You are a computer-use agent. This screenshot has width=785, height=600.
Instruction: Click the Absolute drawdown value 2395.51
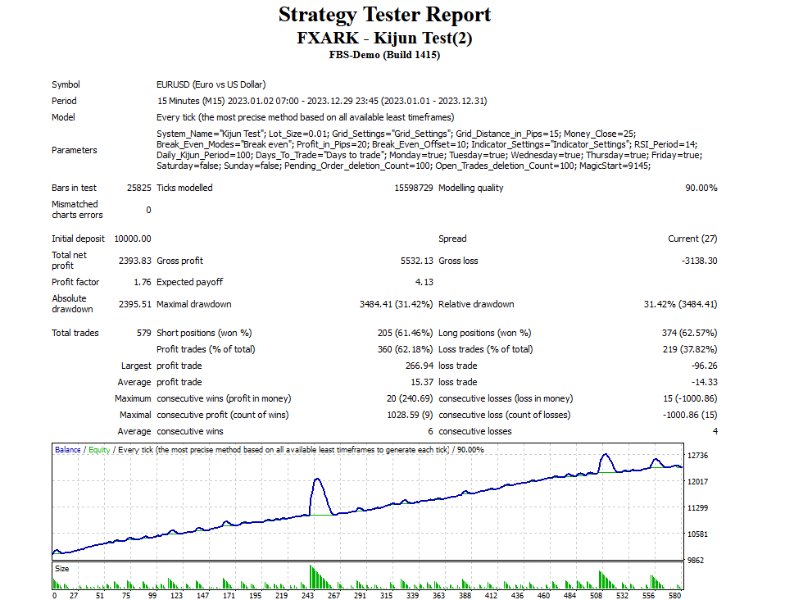point(135,304)
